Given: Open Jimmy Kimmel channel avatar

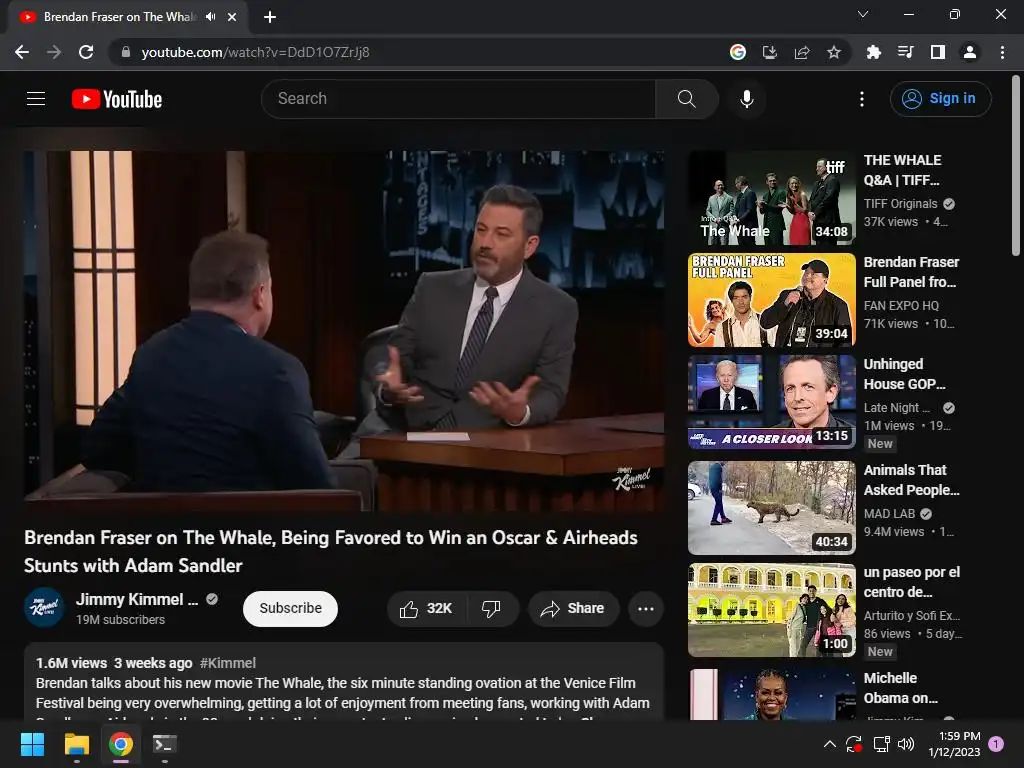Looking at the screenshot, I should (44, 607).
